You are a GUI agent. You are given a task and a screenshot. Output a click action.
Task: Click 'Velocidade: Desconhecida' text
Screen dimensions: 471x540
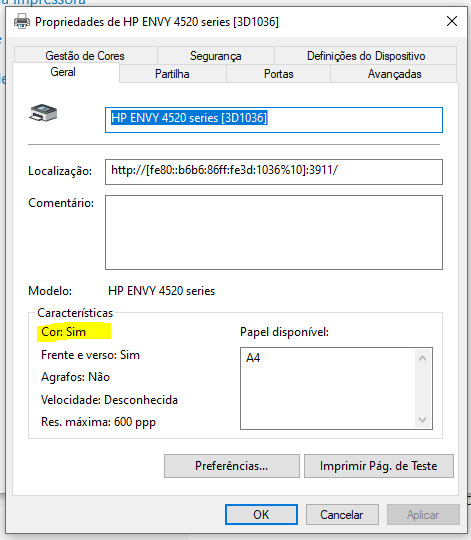click(x=109, y=400)
